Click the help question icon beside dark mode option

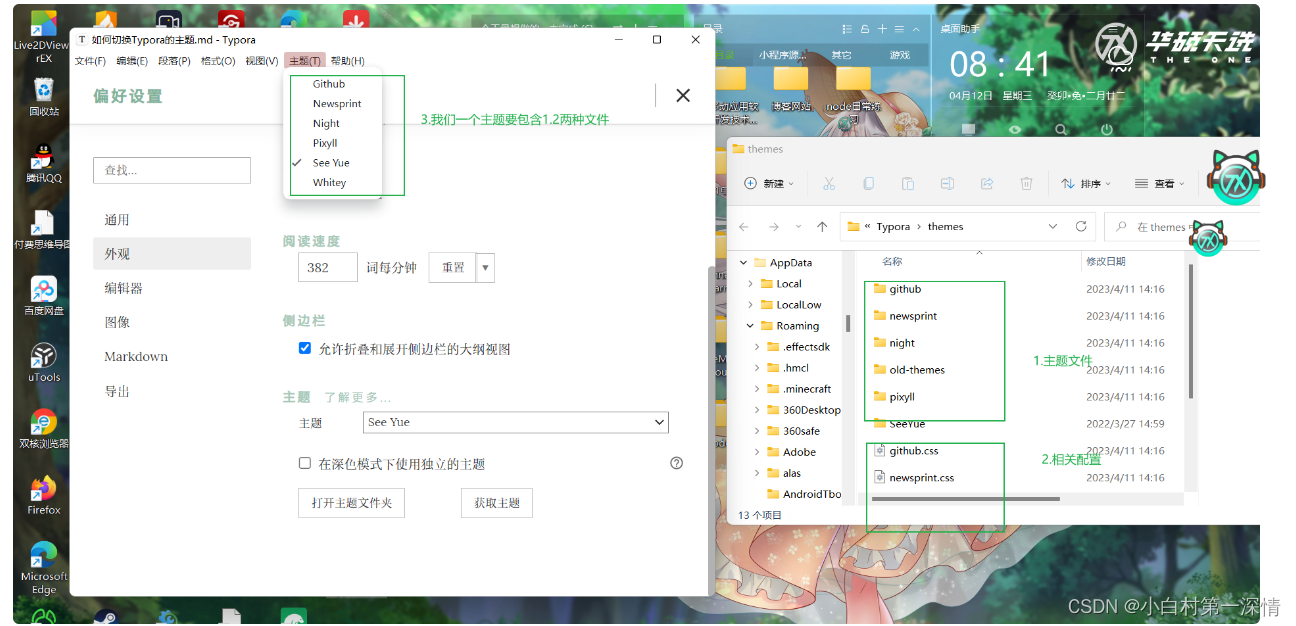pyautogui.click(x=677, y=463)
